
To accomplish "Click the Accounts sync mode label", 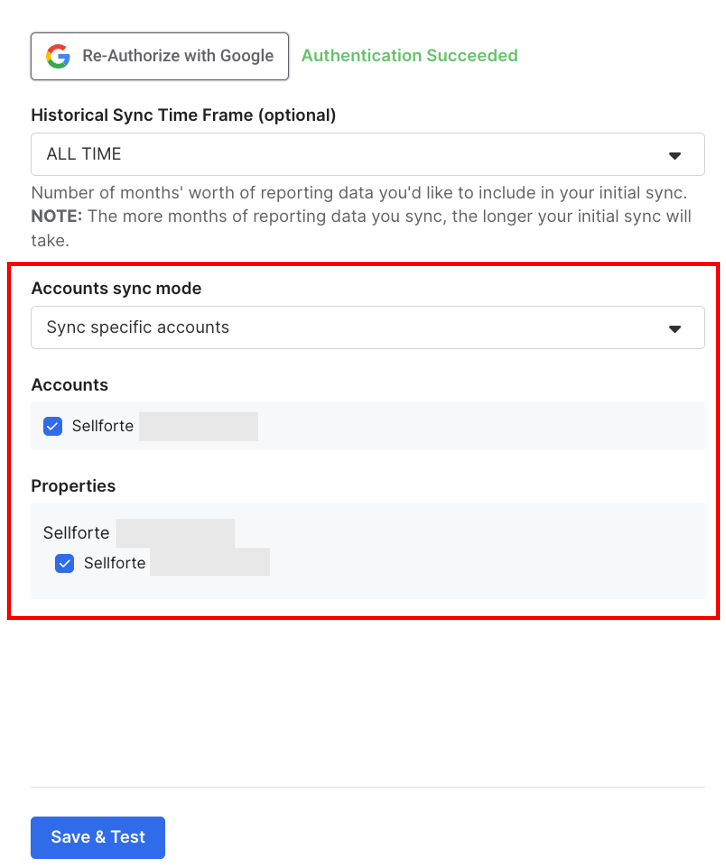I will (x=116, y=288).
